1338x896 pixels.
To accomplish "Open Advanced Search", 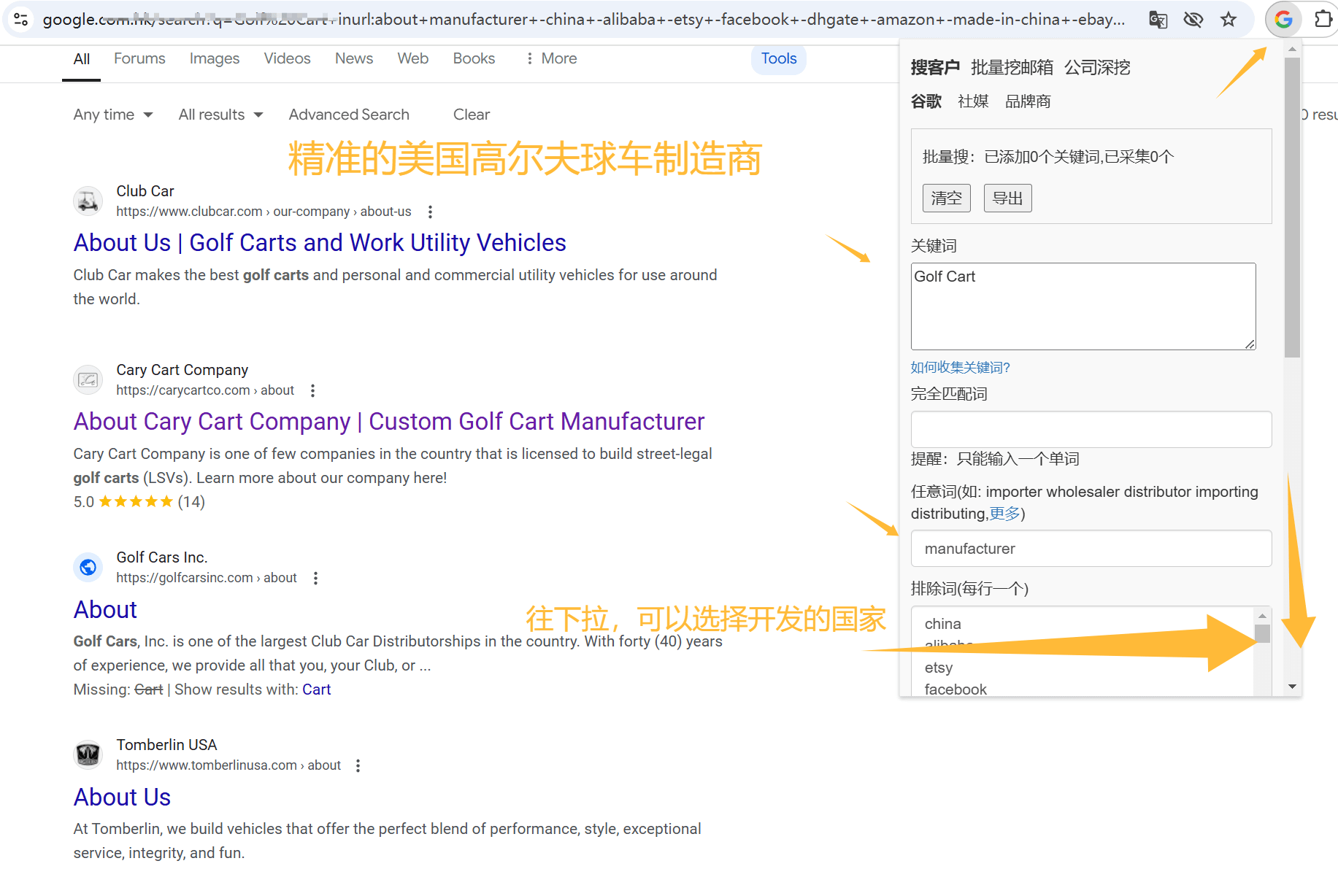I will (x=349, y=115).
